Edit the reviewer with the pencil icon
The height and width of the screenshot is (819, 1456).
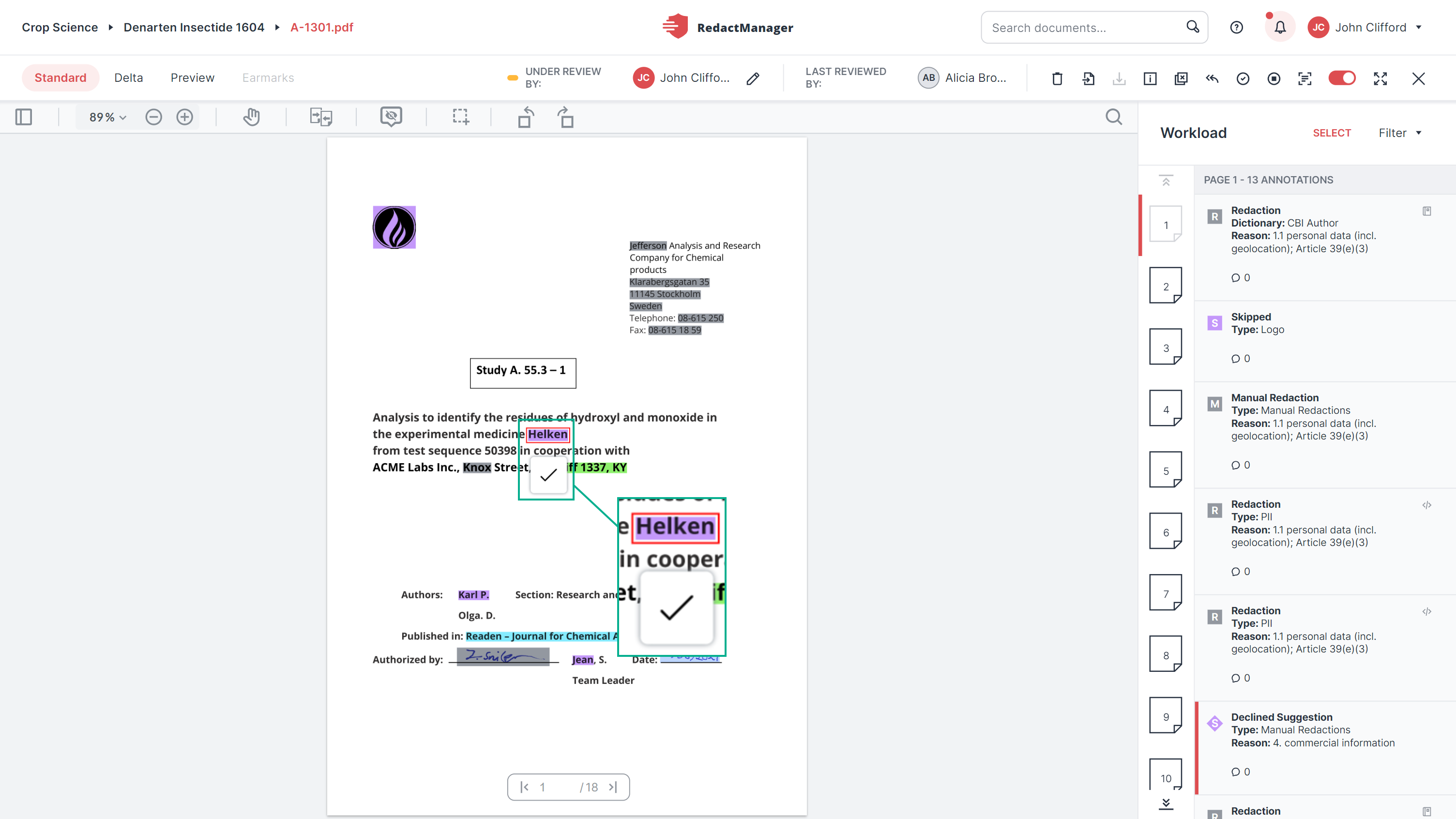coord(752,78)
